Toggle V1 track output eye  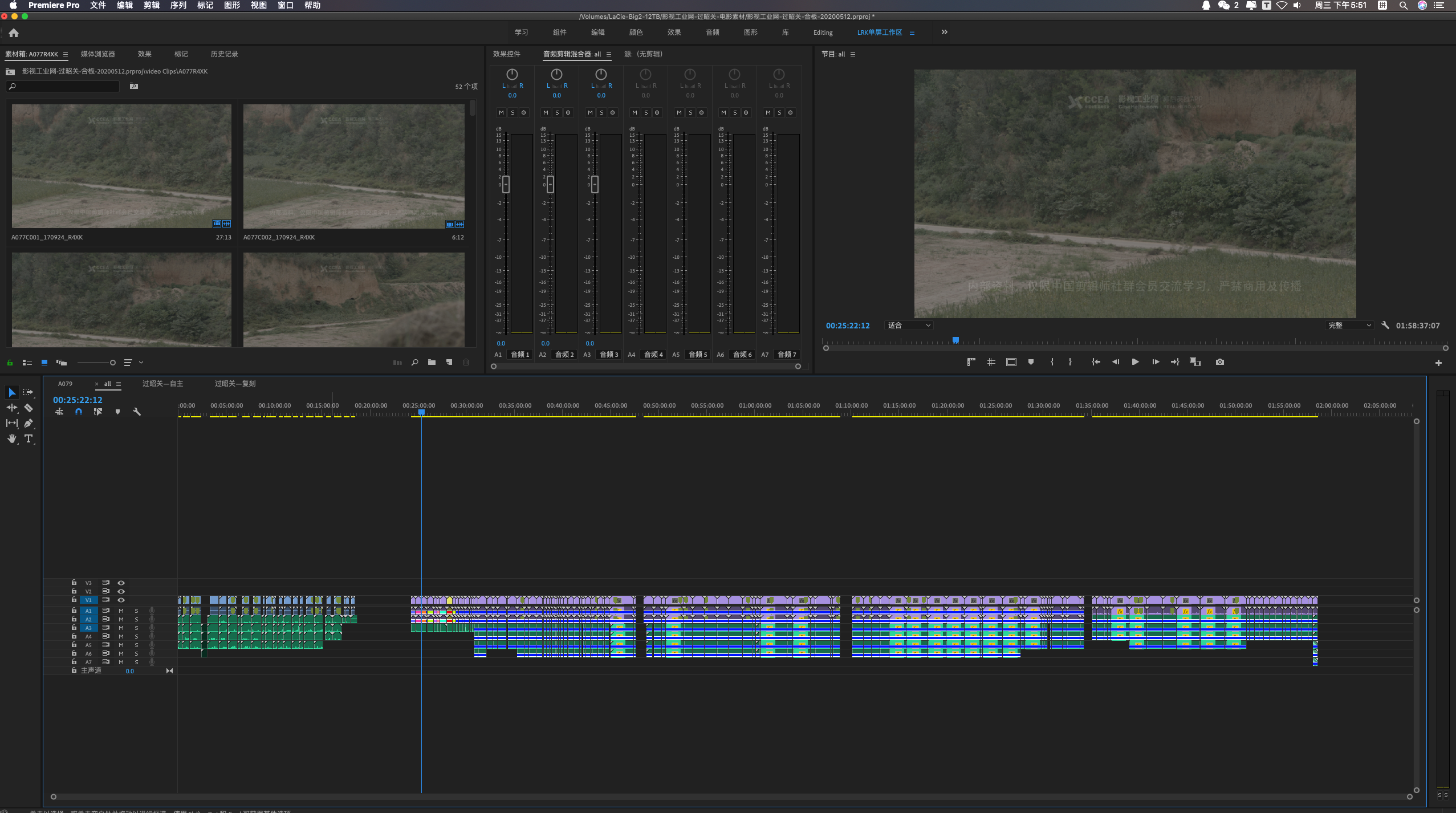click(121, 600)
